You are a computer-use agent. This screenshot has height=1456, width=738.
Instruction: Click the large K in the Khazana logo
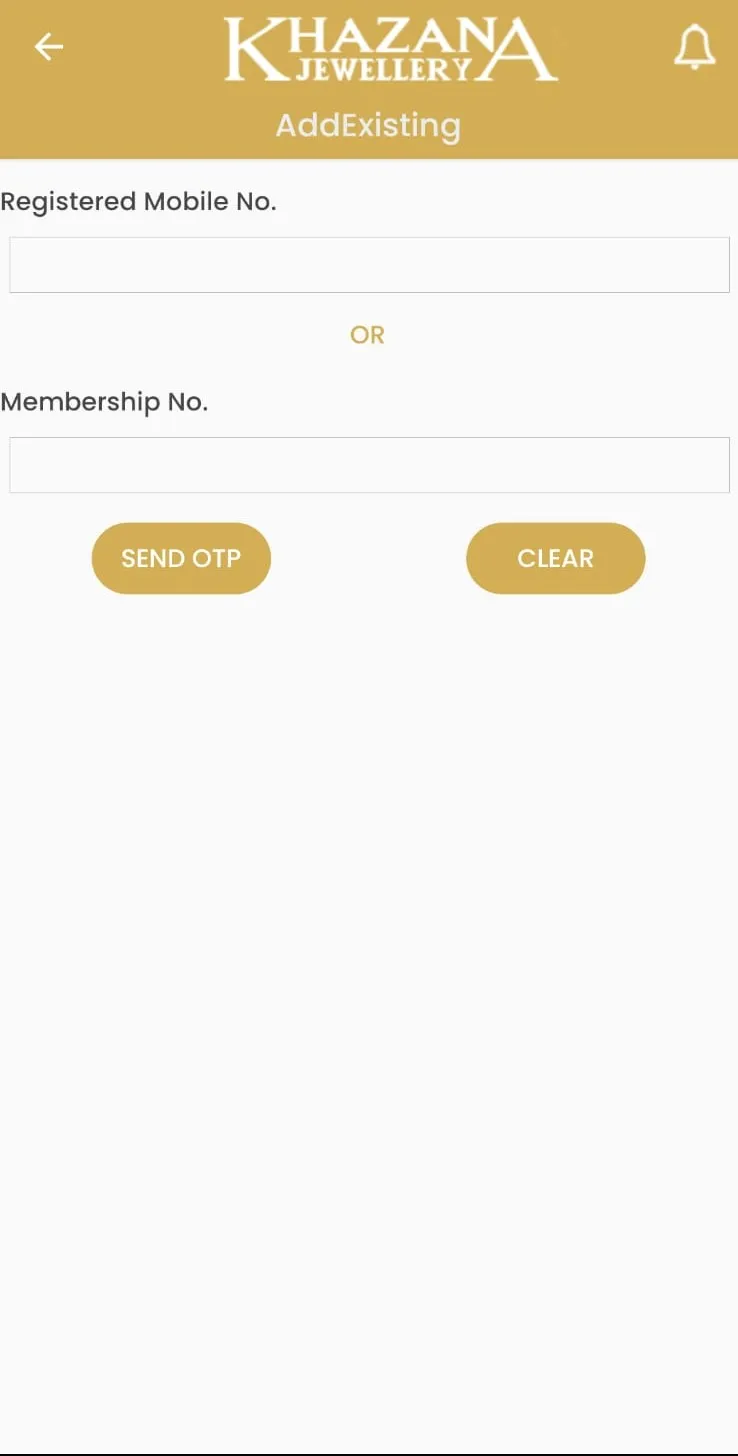click(x=255, y=49)
